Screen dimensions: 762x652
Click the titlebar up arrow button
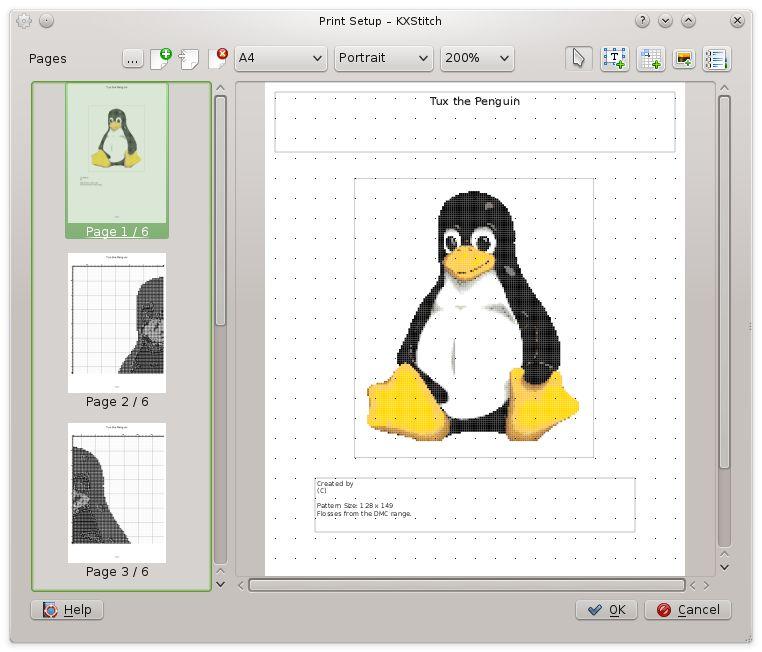[x=688, y=20]
